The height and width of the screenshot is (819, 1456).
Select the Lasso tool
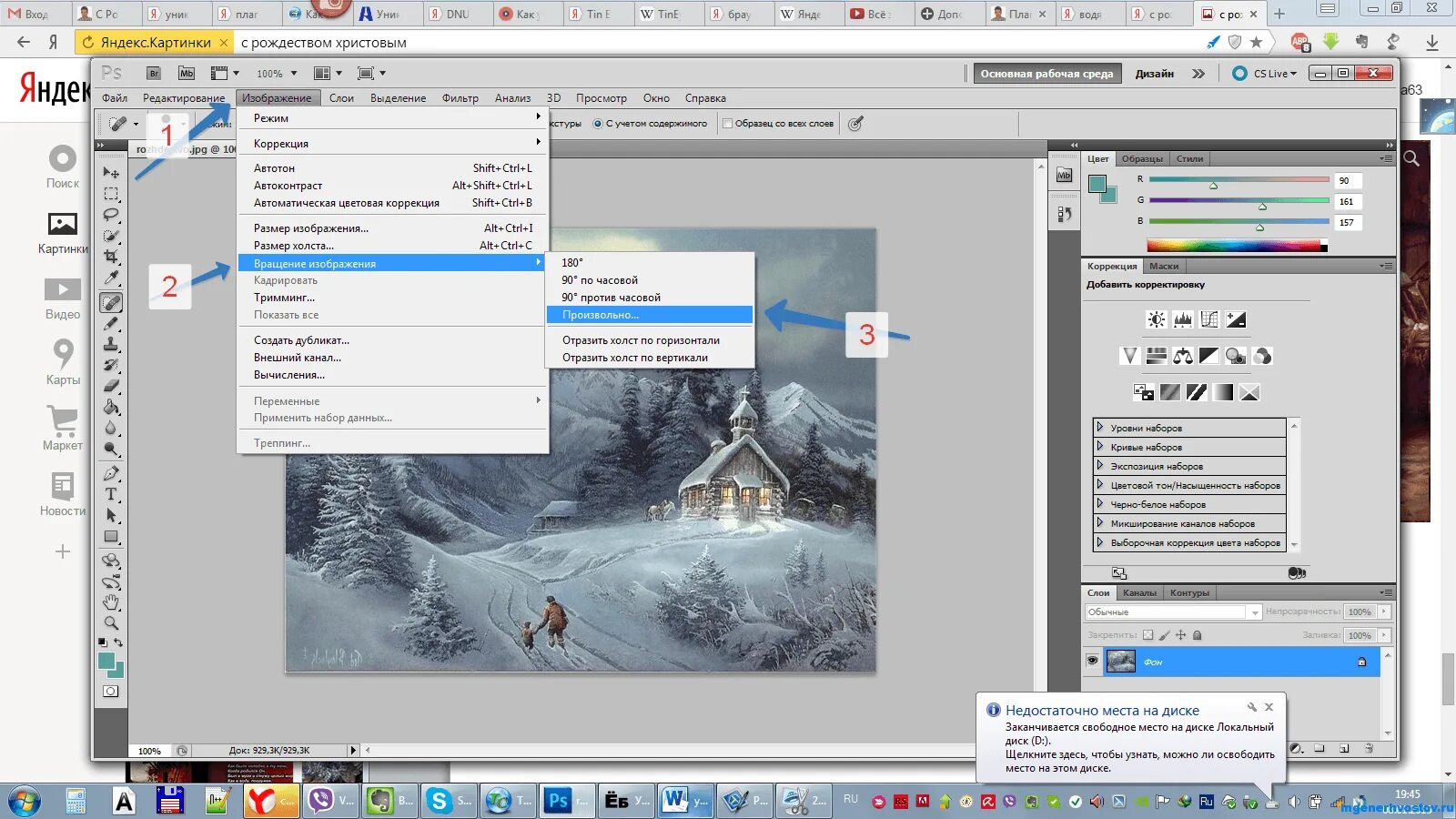[x=111, y=215]
